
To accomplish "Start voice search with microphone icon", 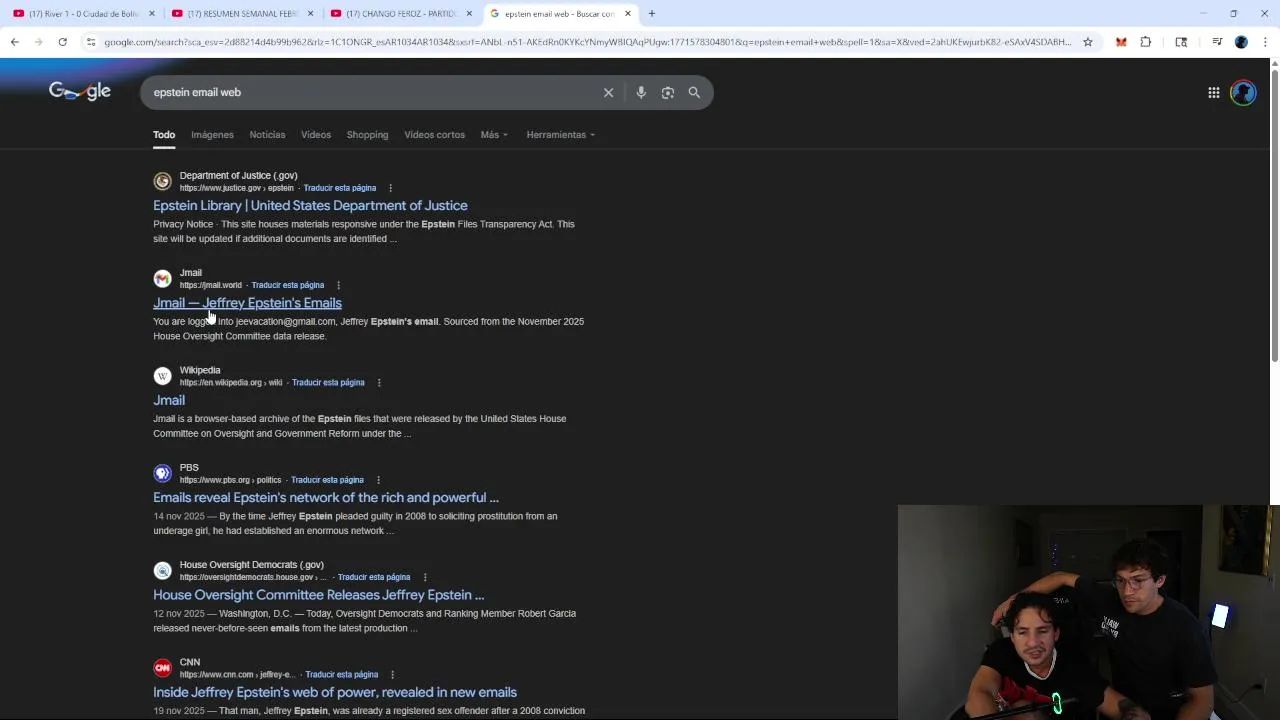I will 641,92.
